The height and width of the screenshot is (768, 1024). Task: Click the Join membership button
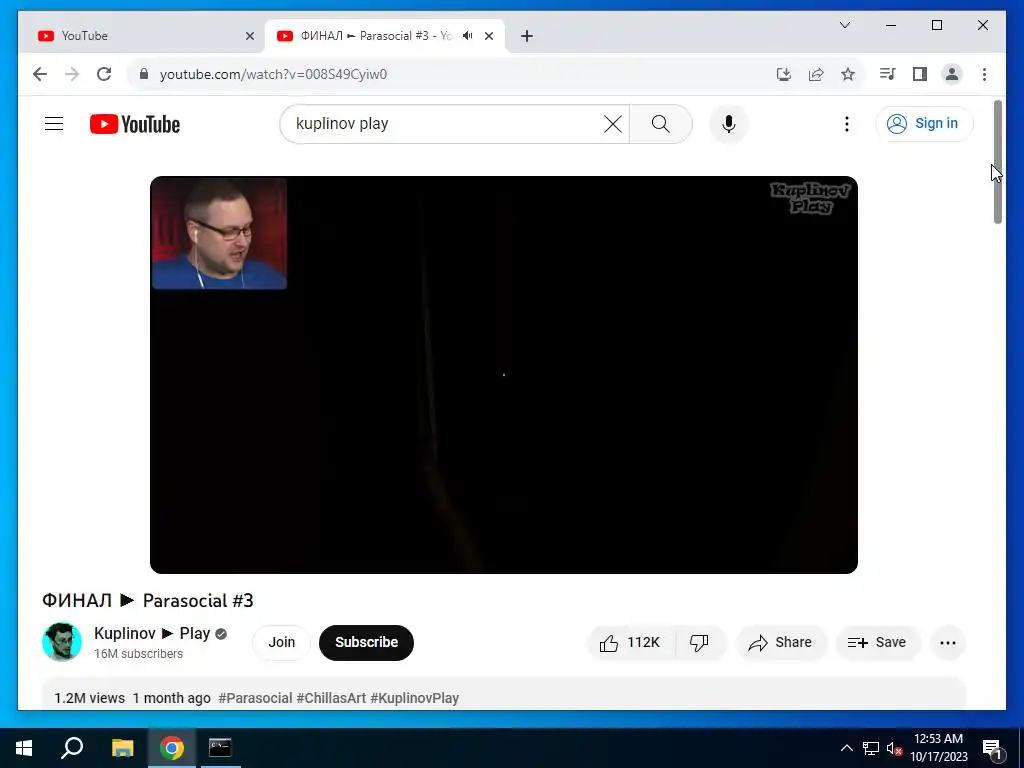pyautogui.click(x=281, y=642)
